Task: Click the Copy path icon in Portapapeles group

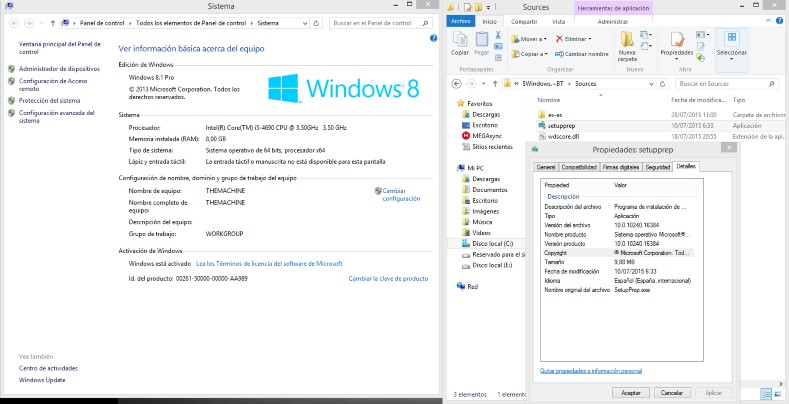Action: 498,46
